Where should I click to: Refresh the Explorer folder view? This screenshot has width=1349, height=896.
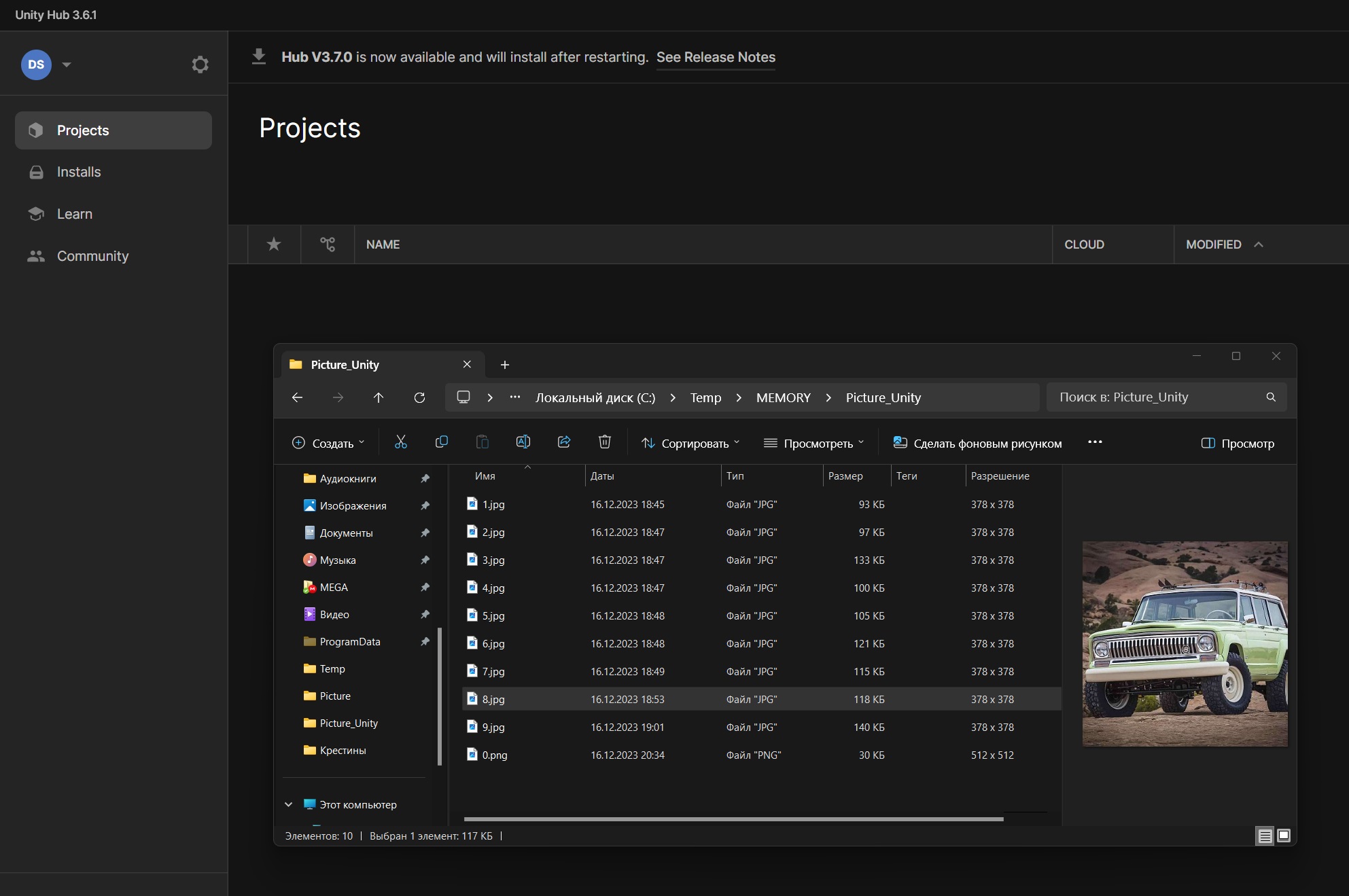(419, 397)
